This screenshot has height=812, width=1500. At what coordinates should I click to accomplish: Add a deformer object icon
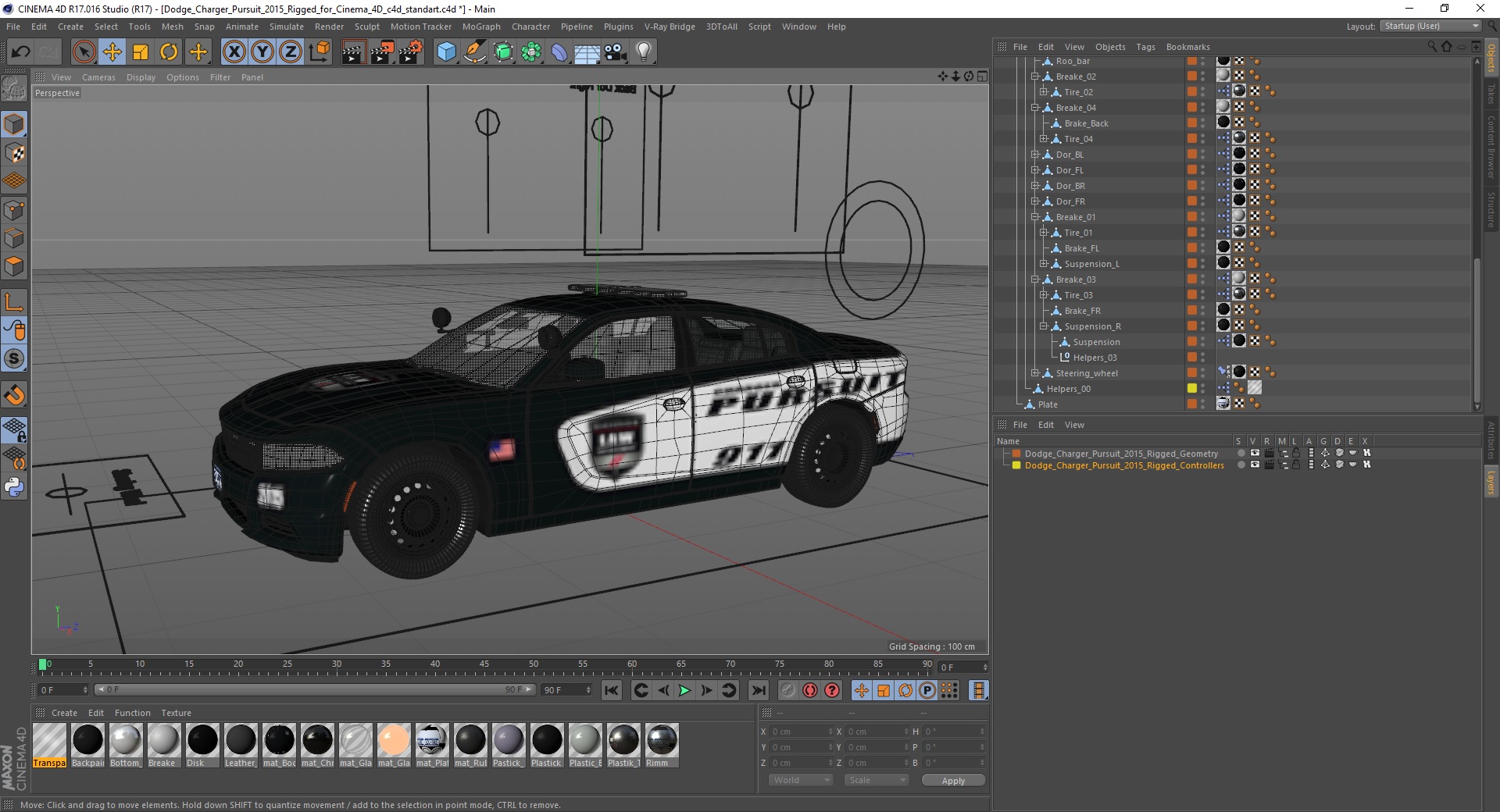559,52
